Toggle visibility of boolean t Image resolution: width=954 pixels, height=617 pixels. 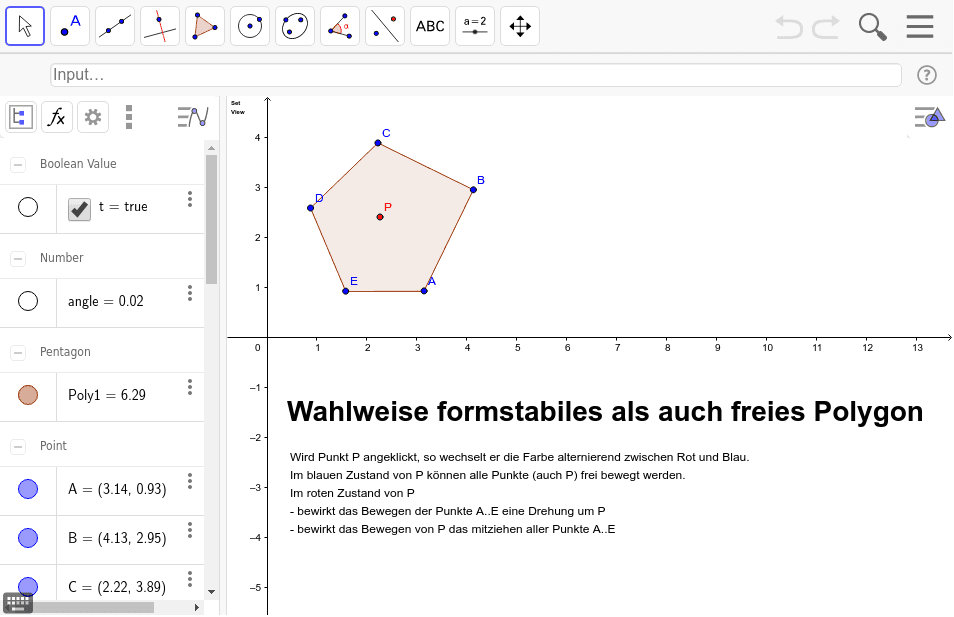point(28,207)
